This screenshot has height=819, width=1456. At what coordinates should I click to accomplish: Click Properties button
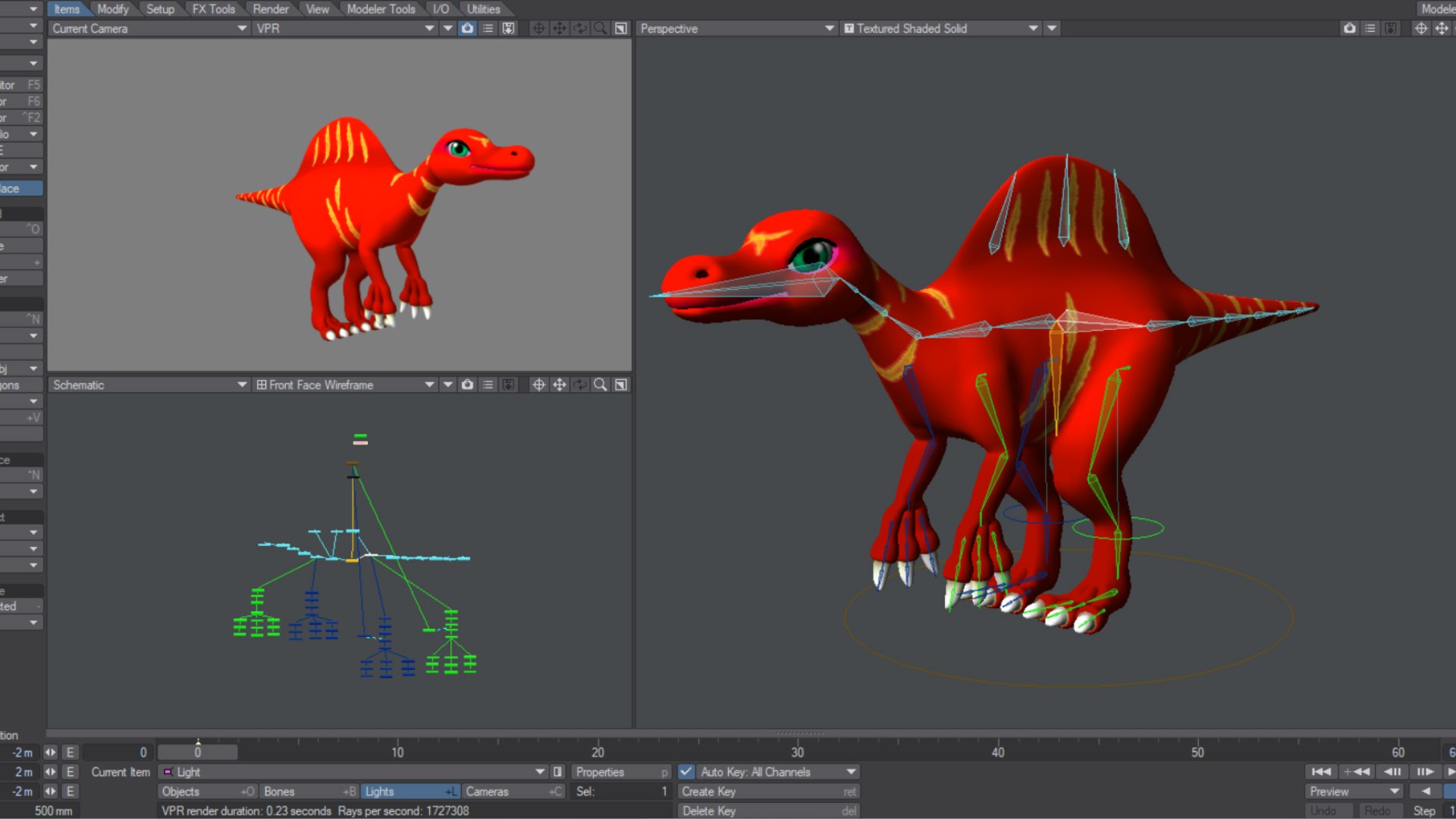(x=621, y=772)
